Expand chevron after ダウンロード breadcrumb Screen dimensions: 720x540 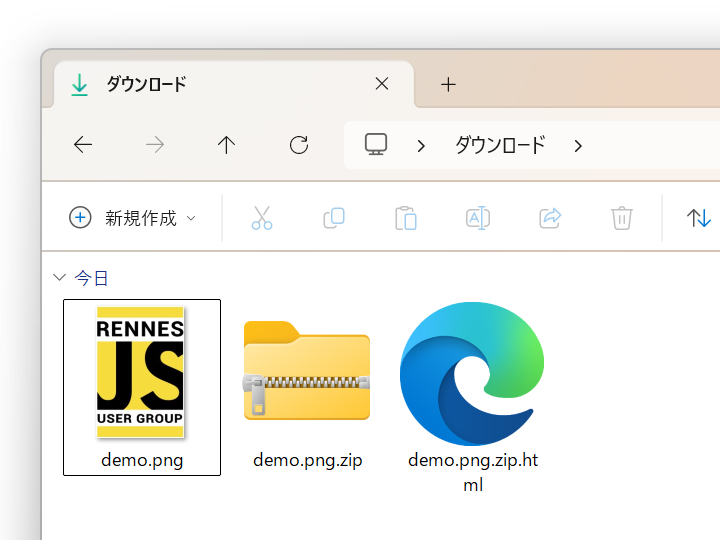pos(578,146)
